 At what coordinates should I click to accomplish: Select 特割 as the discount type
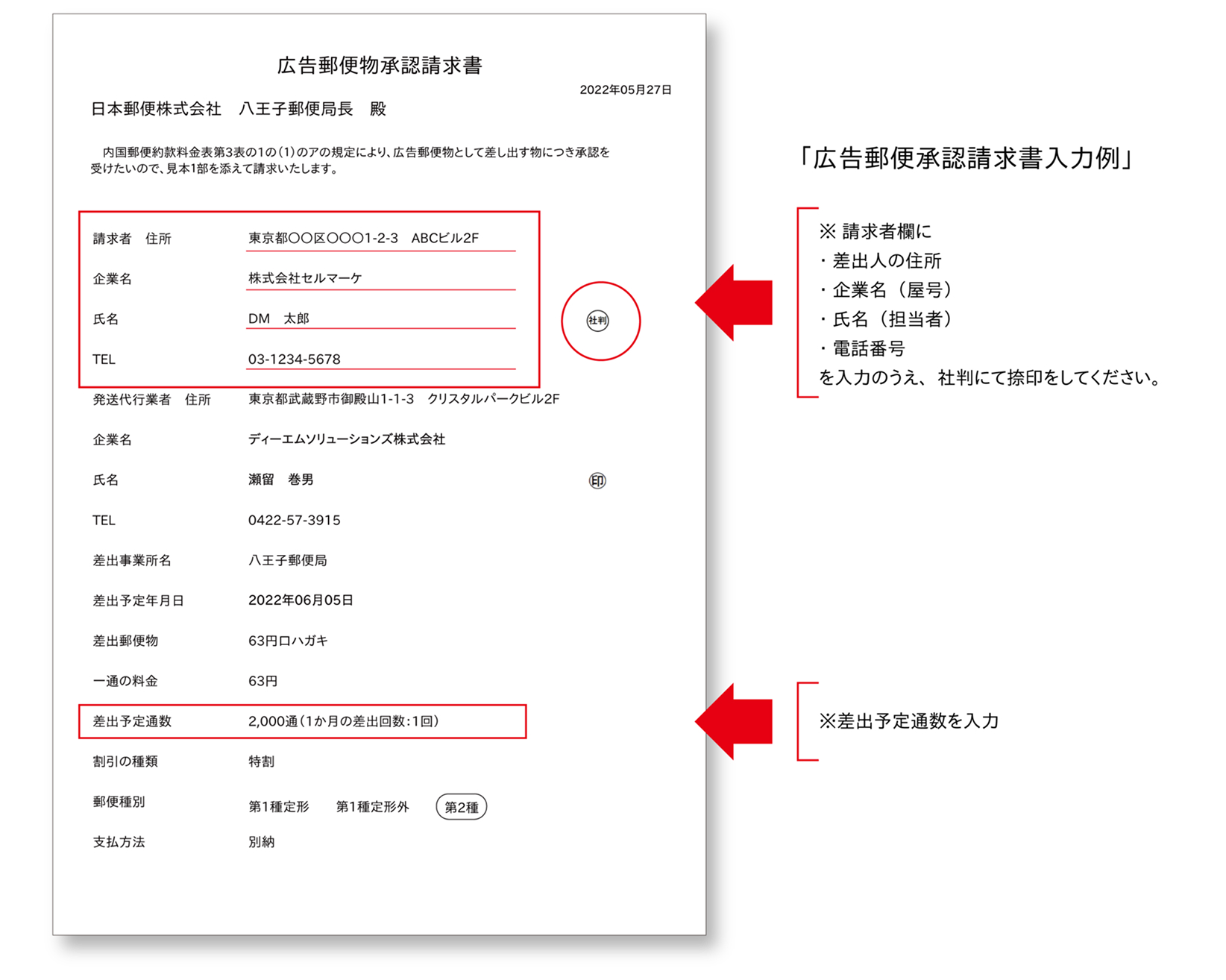pyautogui.click(x=263, y=761)
